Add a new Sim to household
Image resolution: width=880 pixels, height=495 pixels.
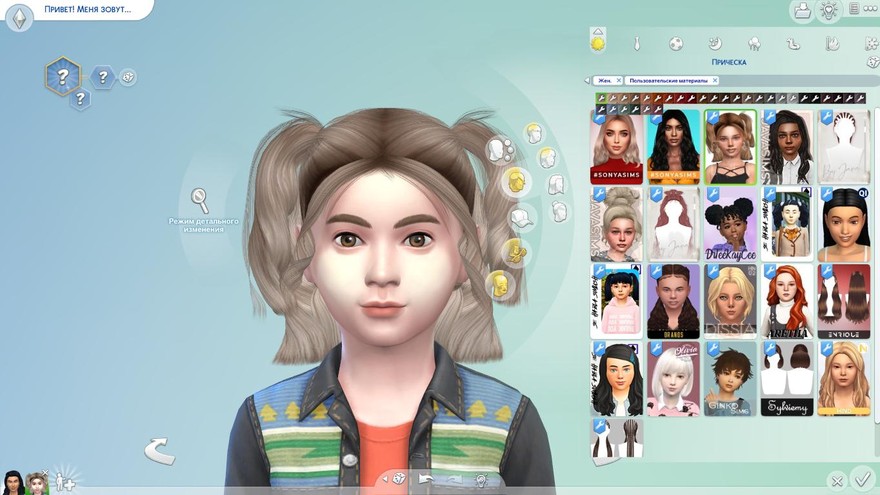tap(65, 481)
